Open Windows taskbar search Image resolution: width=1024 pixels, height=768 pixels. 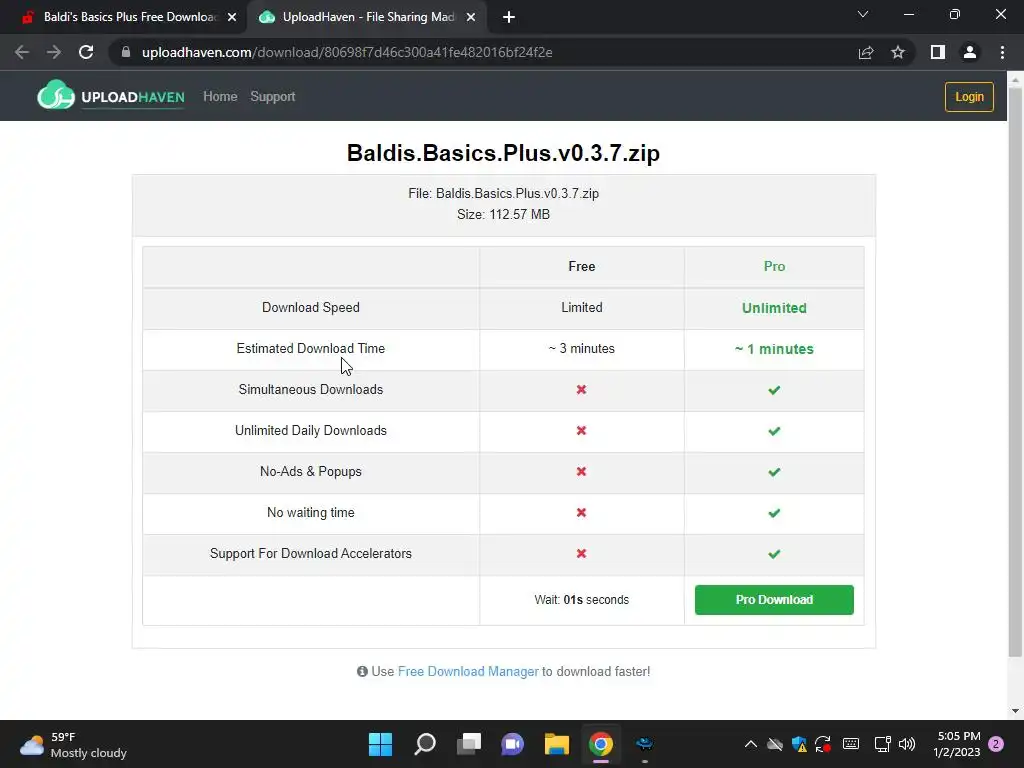click(425, 744)
